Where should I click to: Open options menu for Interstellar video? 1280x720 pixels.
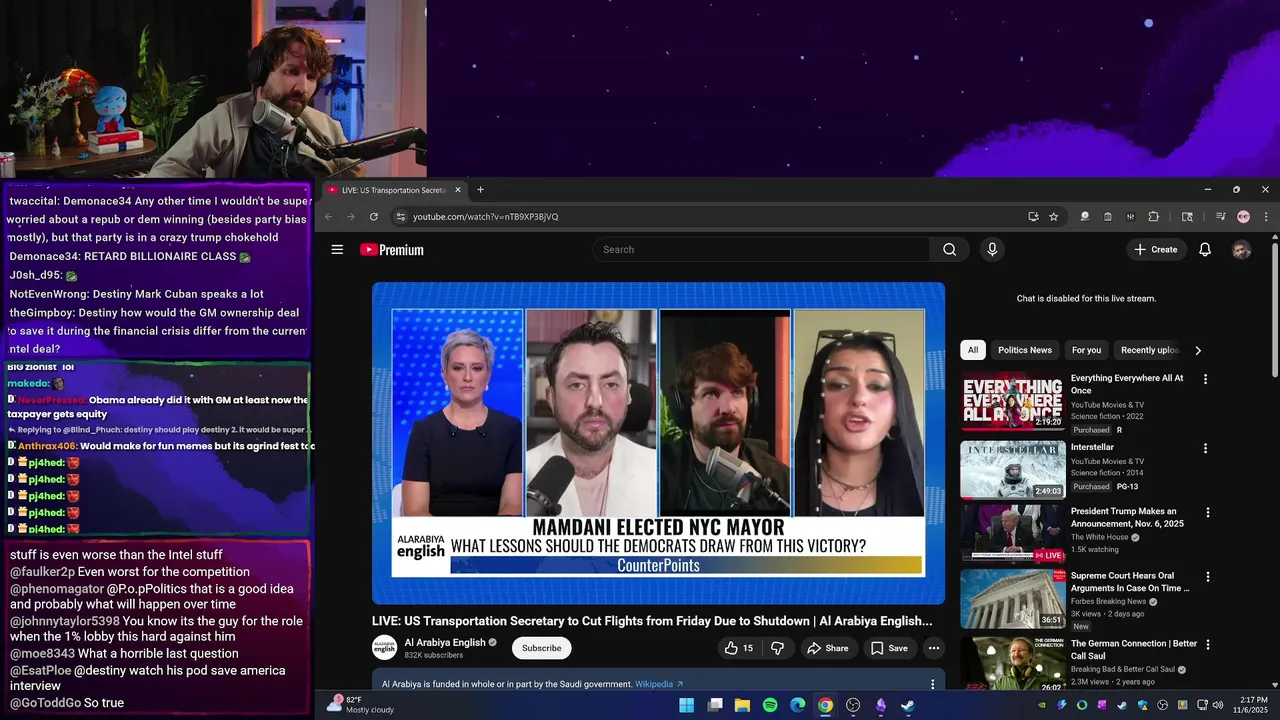point(1205,448)
